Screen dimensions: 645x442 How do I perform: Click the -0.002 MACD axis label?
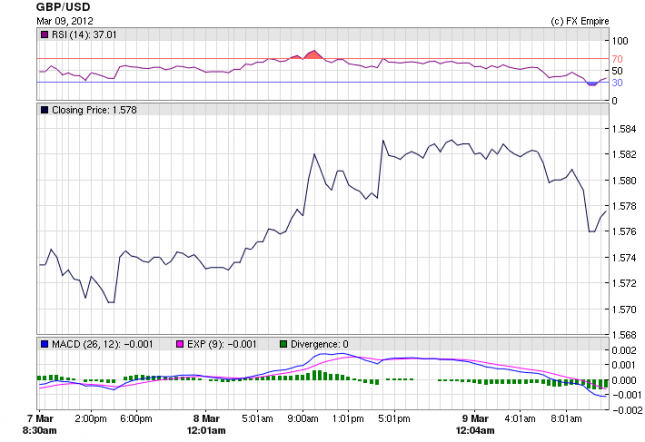627,410
